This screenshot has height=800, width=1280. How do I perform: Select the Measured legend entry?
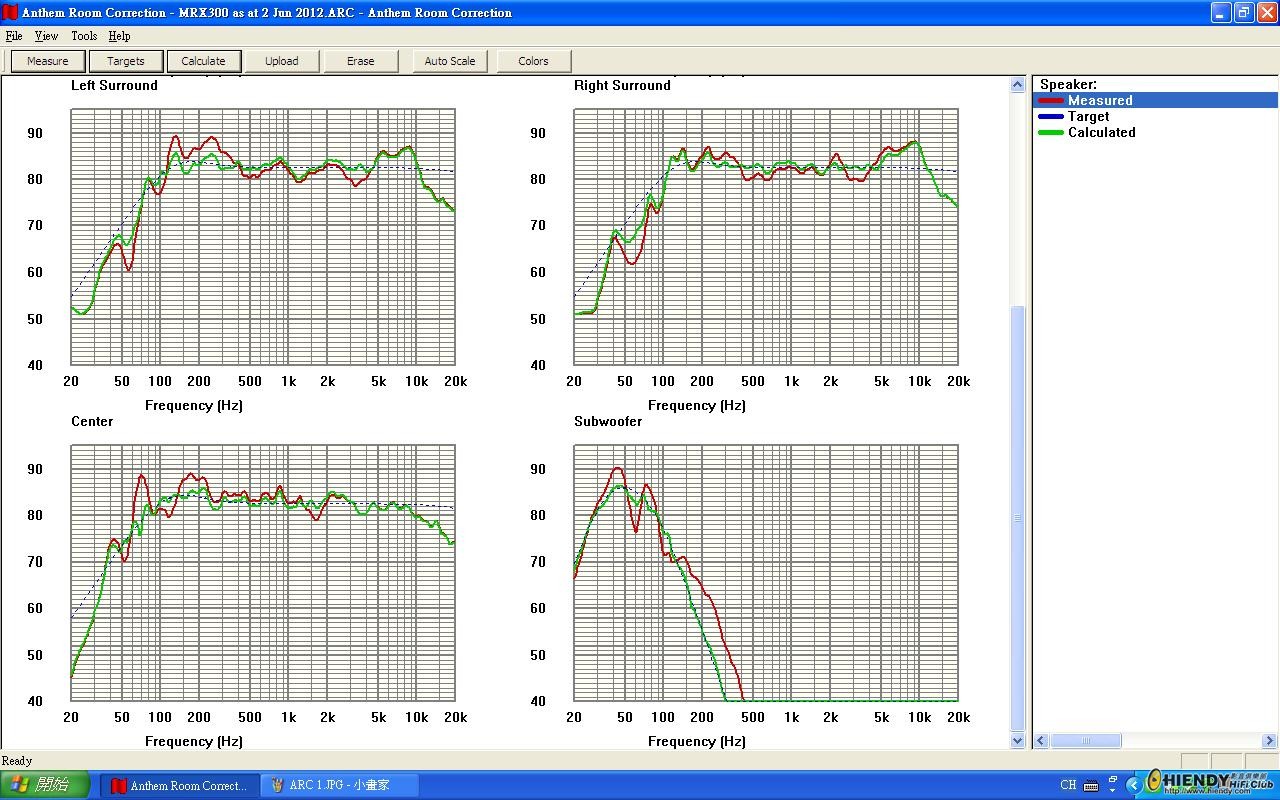tap(1155, 100)
